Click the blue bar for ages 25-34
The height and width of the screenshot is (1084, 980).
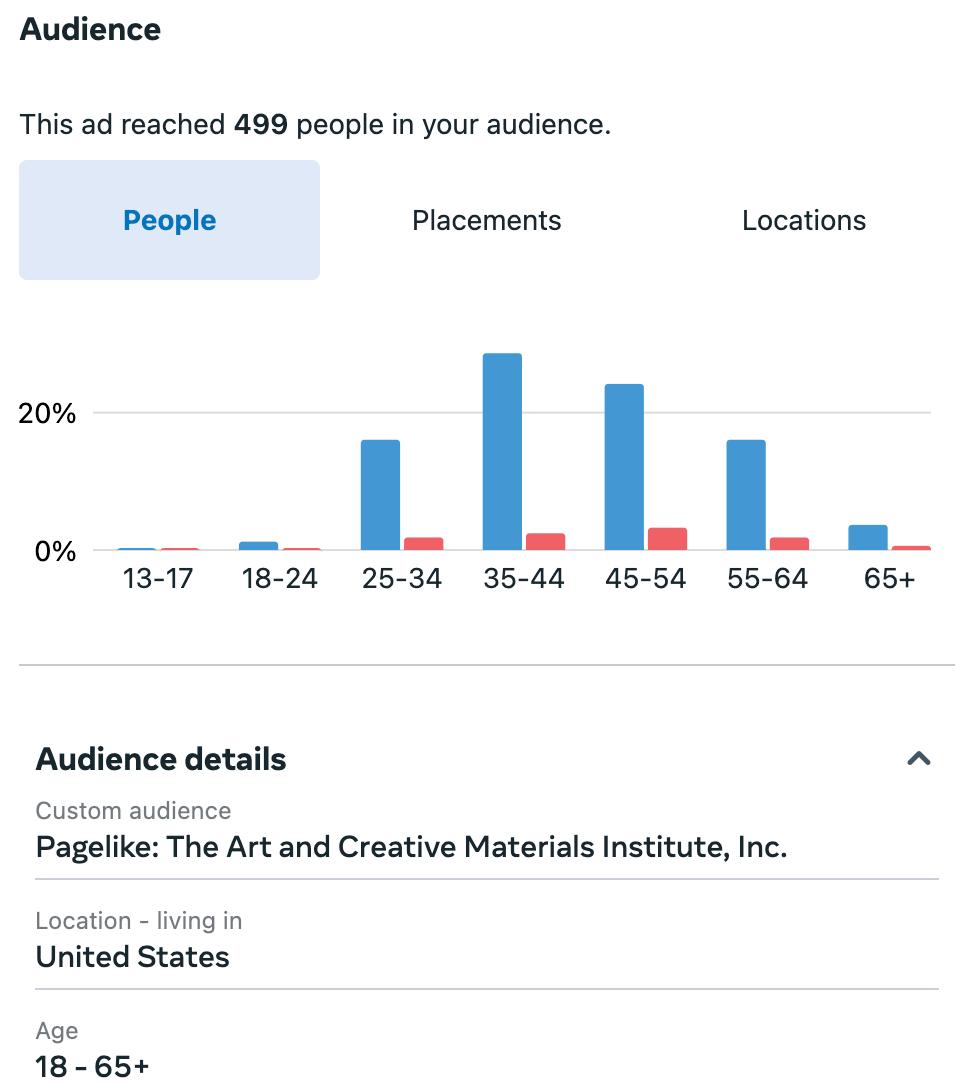click(x=380, y=495)
